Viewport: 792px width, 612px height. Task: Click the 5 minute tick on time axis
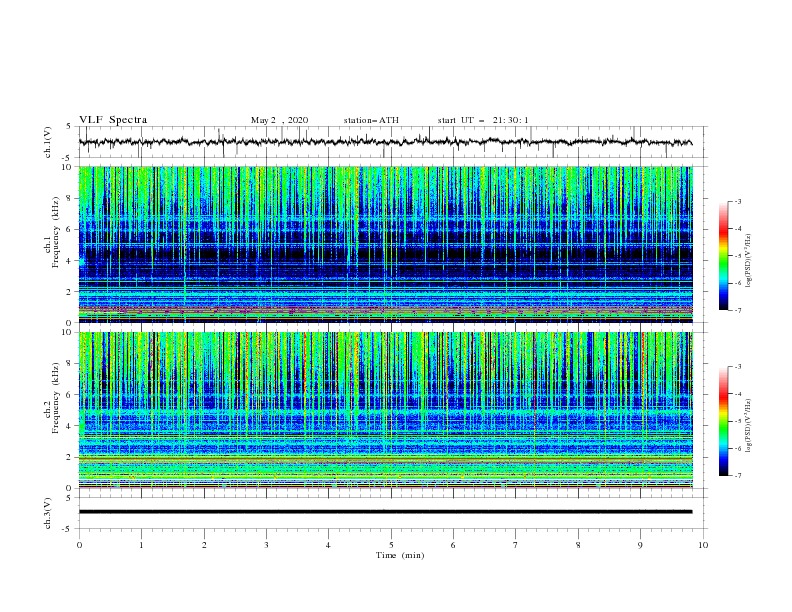(391, 545)
